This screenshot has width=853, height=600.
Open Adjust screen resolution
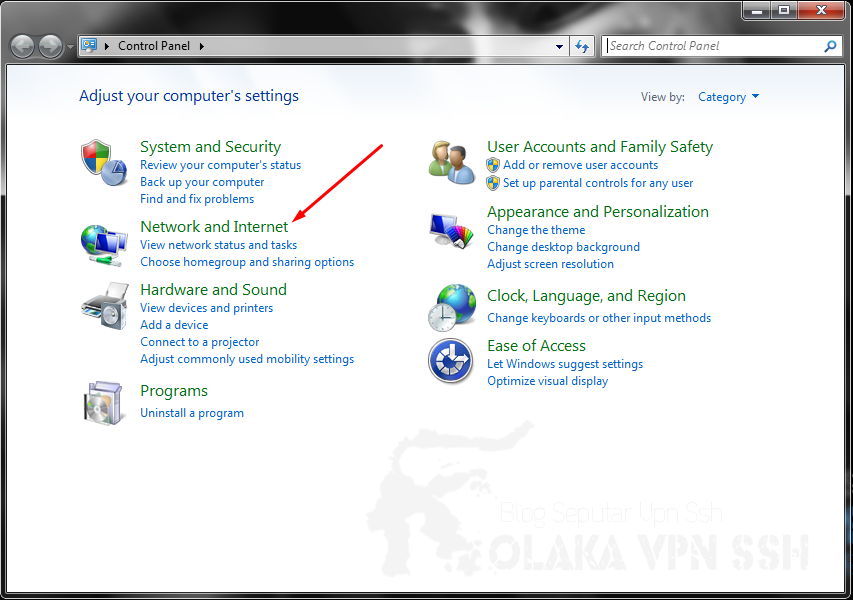click(550, 263)
